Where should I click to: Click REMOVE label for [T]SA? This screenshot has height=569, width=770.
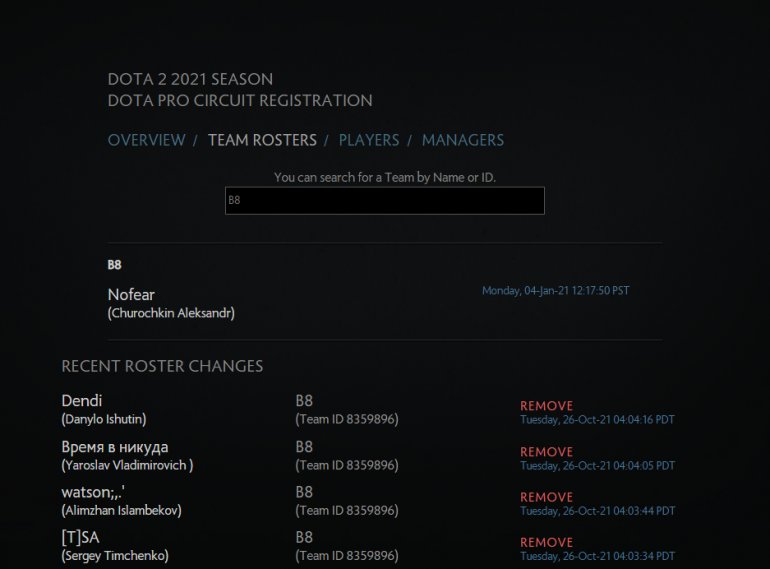546,542
